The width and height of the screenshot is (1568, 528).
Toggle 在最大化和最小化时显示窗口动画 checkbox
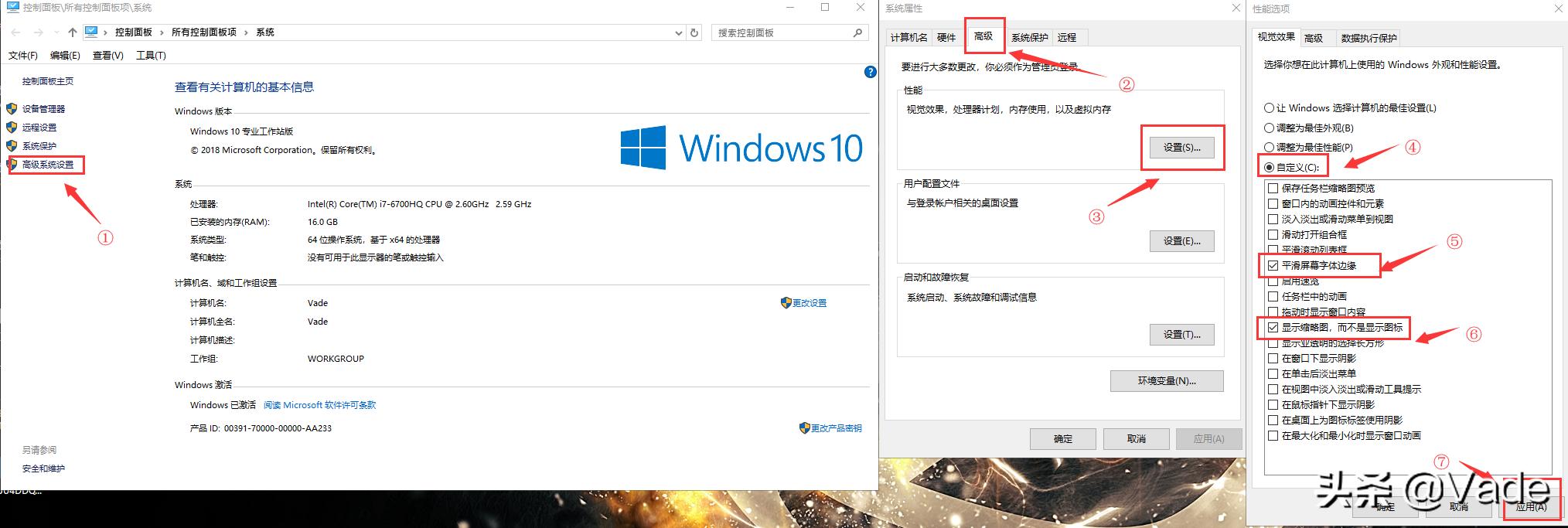click(1273, 435)
